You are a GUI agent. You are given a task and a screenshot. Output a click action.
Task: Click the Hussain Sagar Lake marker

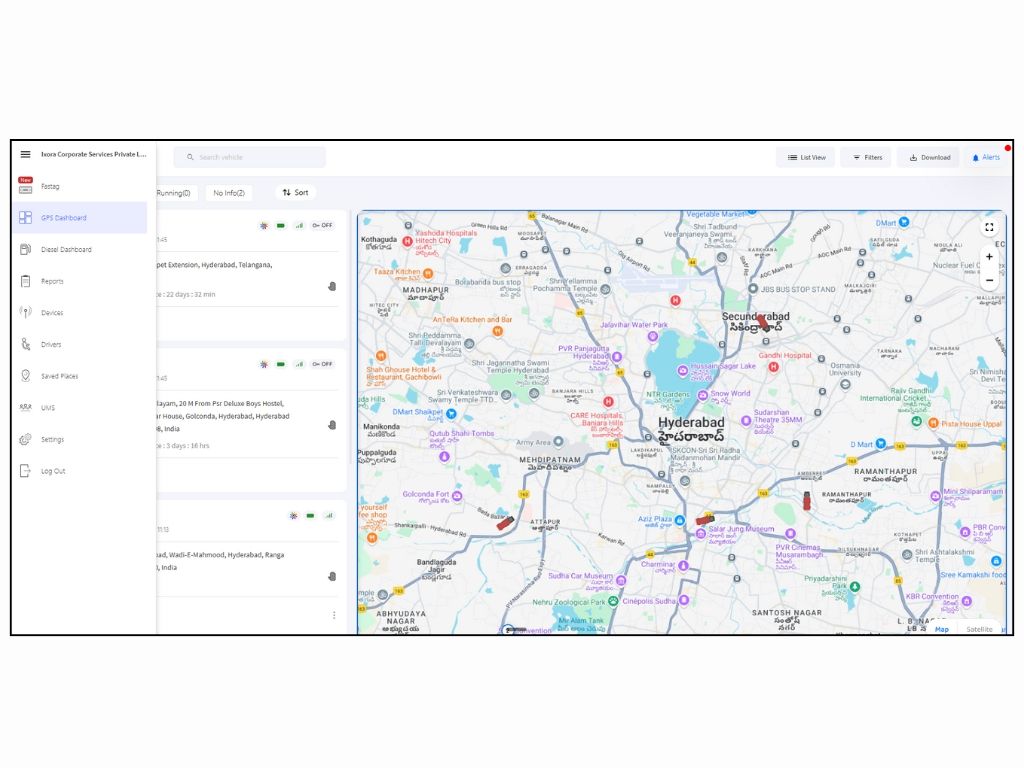(682, 370)
